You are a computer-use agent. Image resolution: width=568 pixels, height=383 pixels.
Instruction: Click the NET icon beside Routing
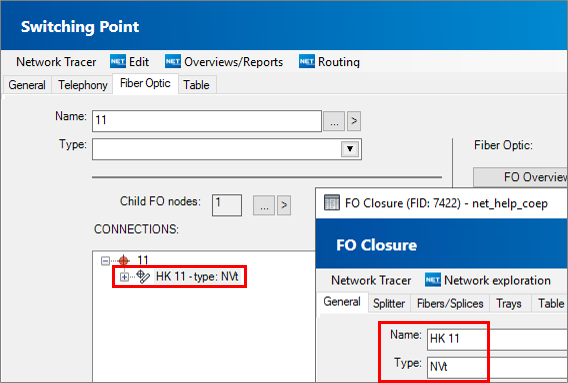pyautogui.click(x=307, y=62)
